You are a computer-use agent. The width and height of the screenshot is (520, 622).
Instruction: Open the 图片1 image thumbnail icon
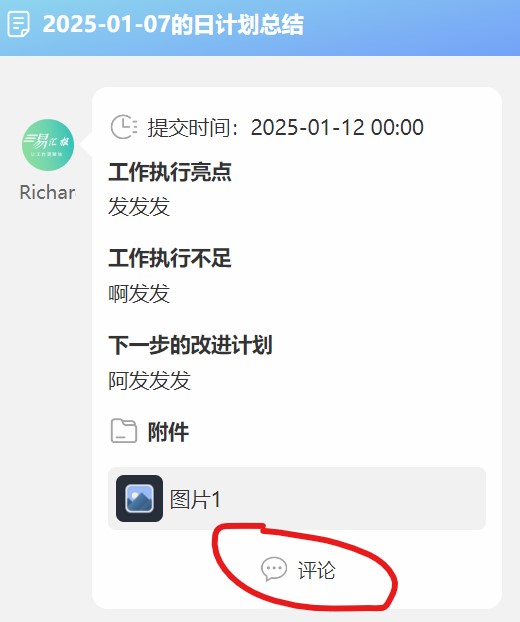point(139,498)
